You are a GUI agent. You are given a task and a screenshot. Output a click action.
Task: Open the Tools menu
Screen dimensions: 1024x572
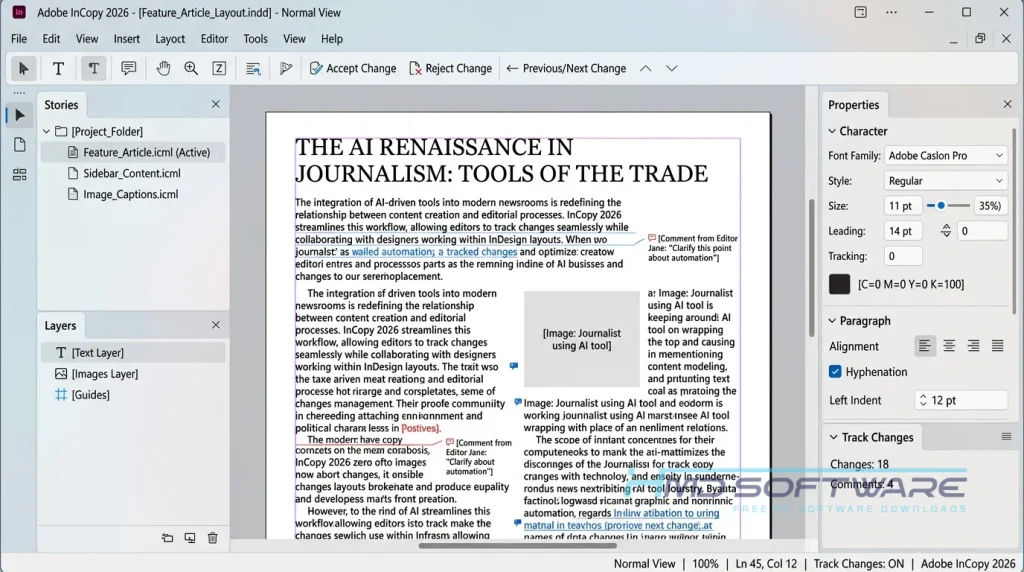[x=255, y=39]
